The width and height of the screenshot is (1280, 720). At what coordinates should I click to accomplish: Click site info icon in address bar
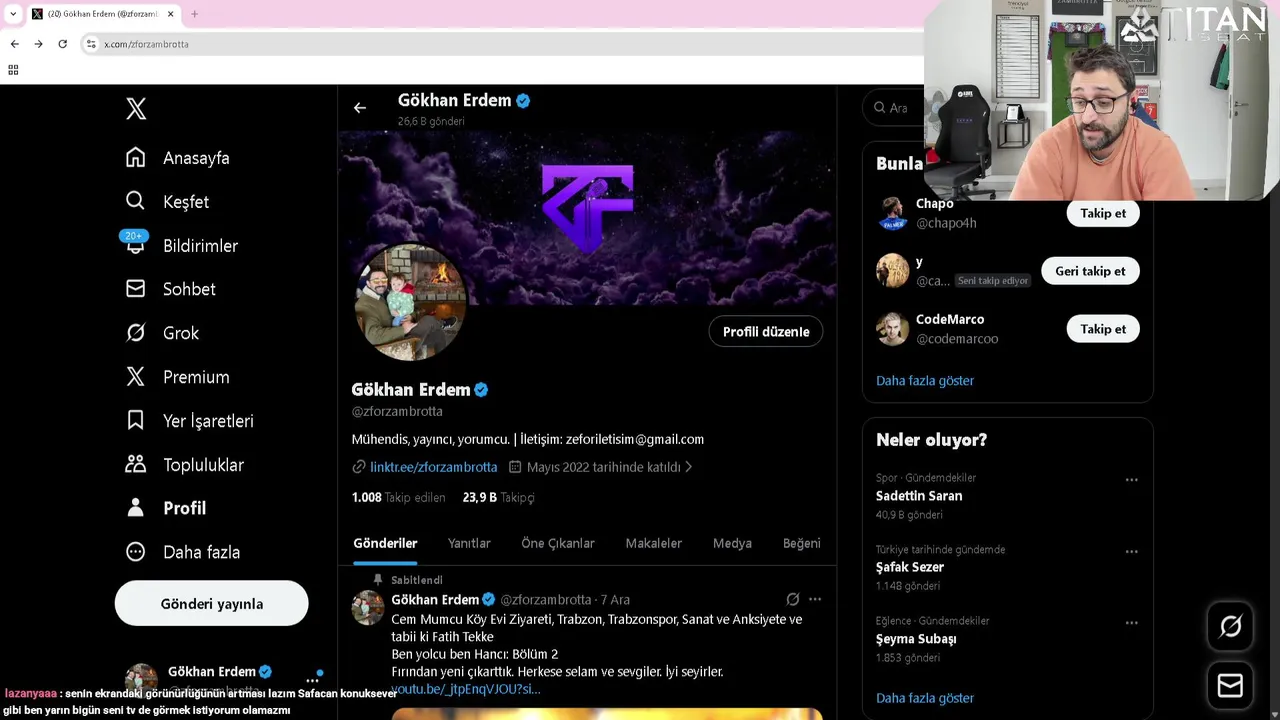pyautogui.click(x=91, y=44)
